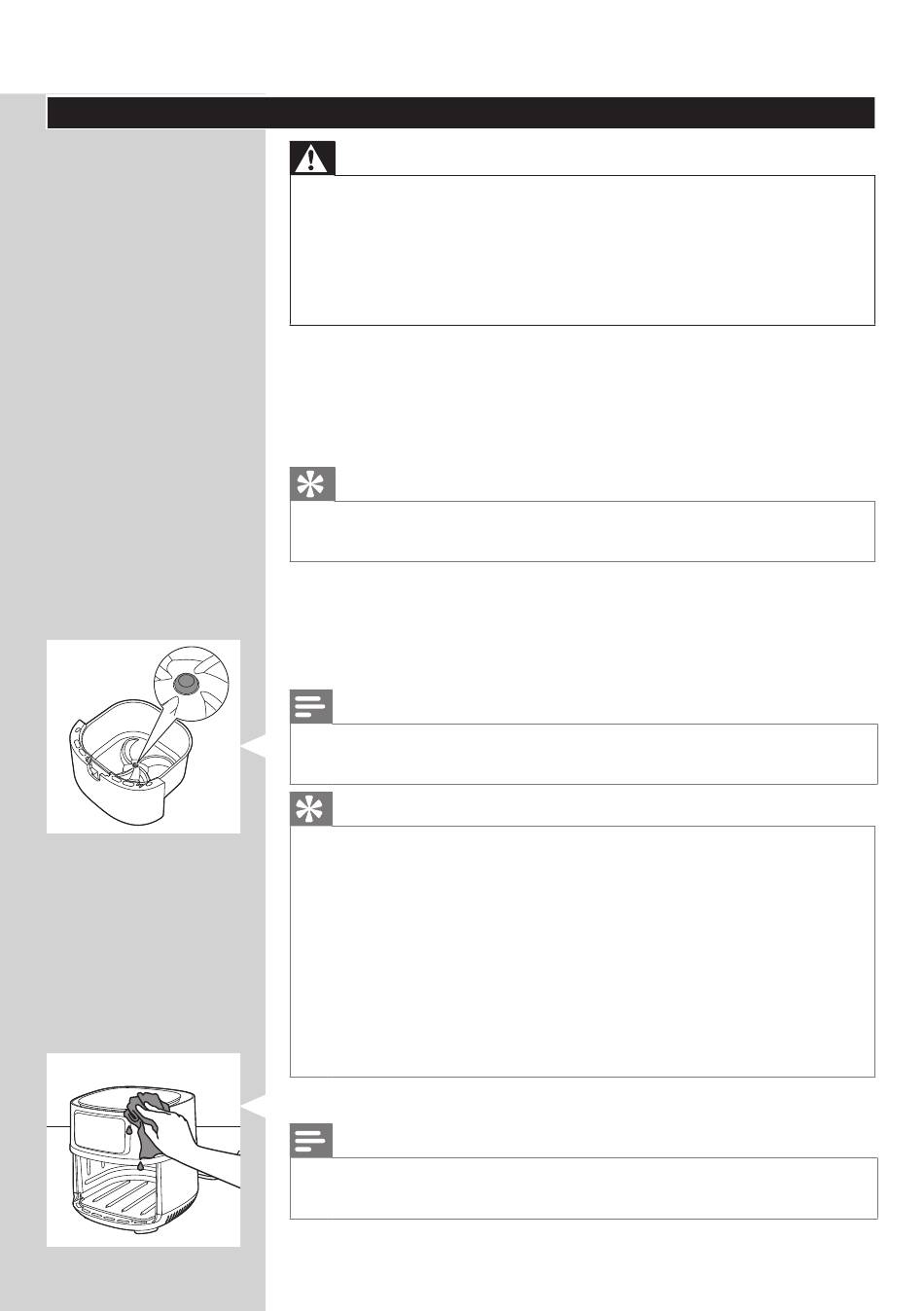Click the magnified knob circle inset
Image resolution: width=924 pixels, height=1311 pixels.
[192, 684]
